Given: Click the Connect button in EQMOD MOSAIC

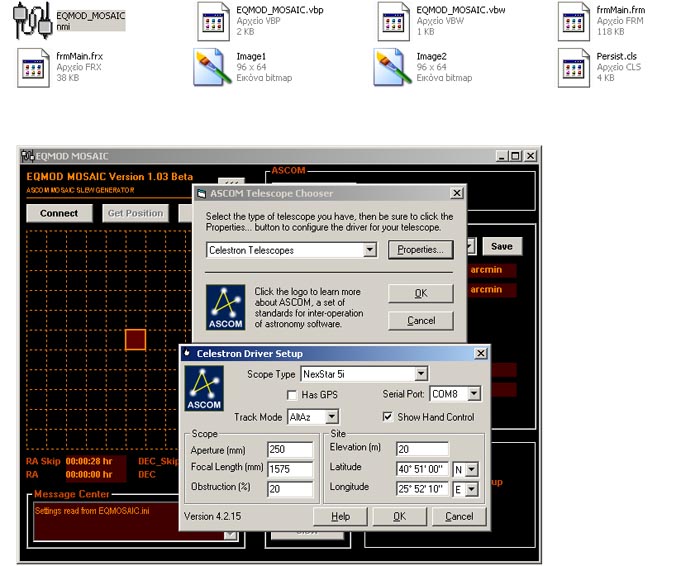Looking at the screenshot, I should 59,213.
